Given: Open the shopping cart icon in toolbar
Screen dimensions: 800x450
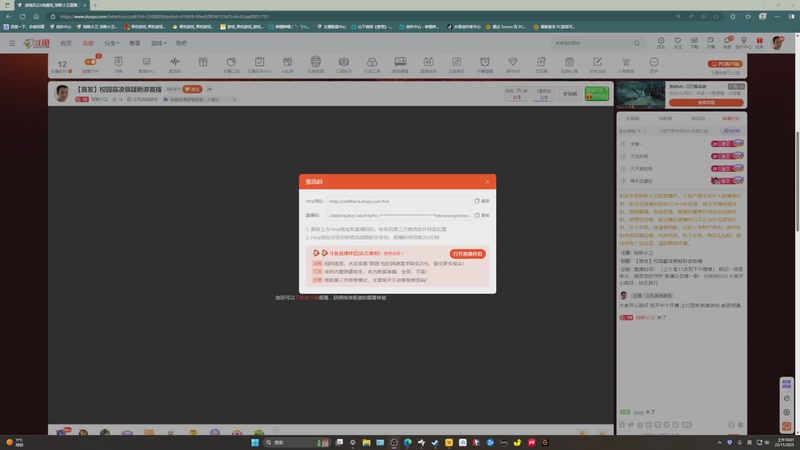Looking at the screenshot, I should [626, 62].
